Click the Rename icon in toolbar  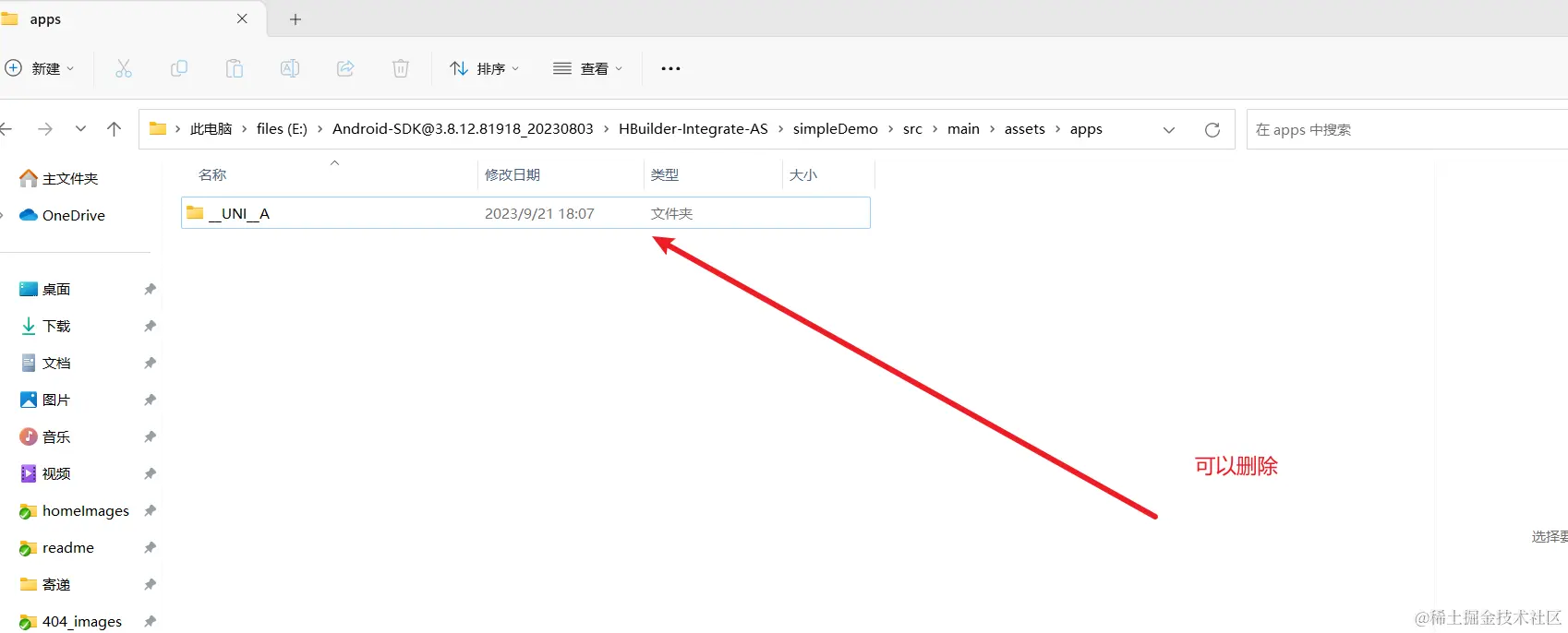pos(290,68)
